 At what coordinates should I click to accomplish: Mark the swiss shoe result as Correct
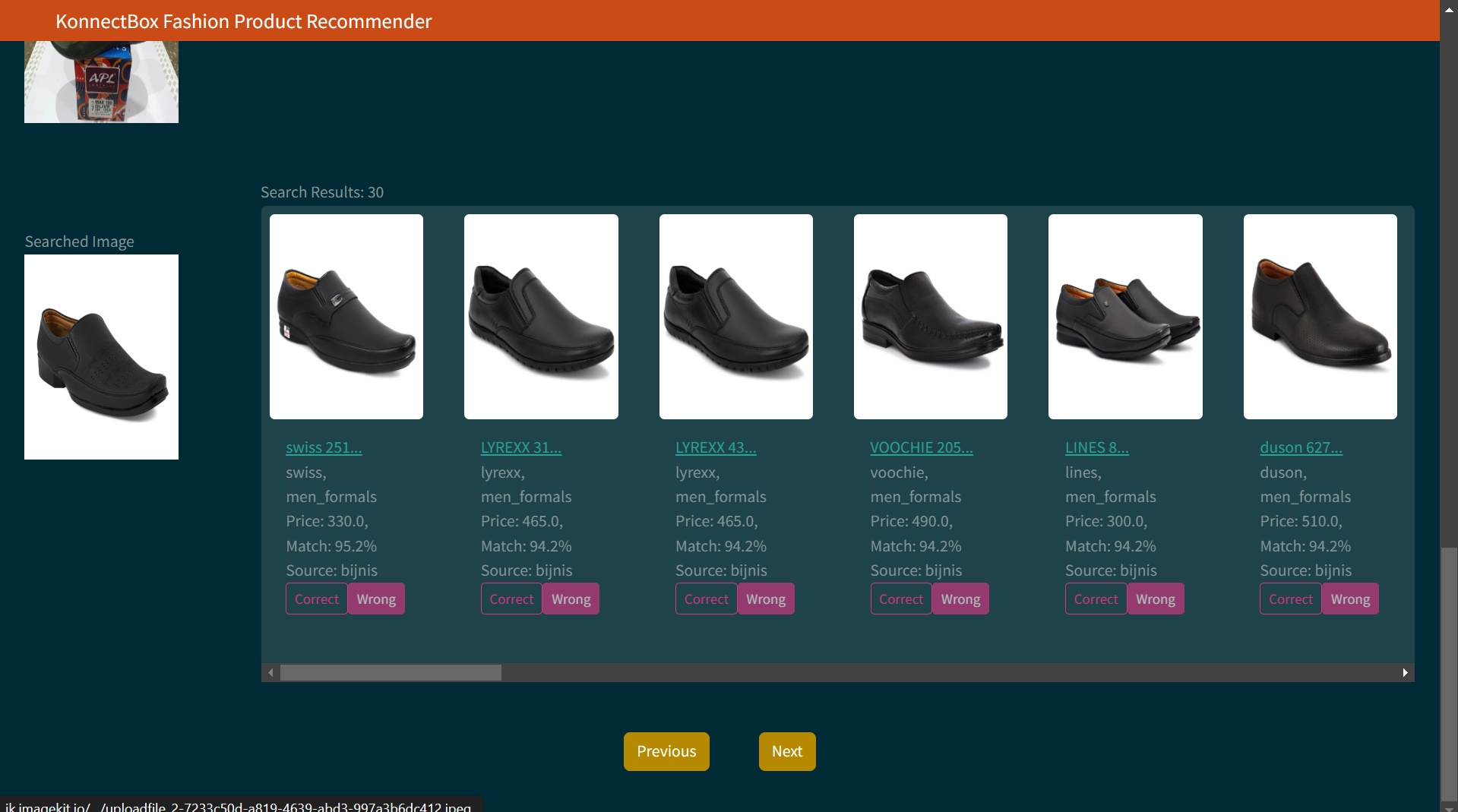coord(316,599)
